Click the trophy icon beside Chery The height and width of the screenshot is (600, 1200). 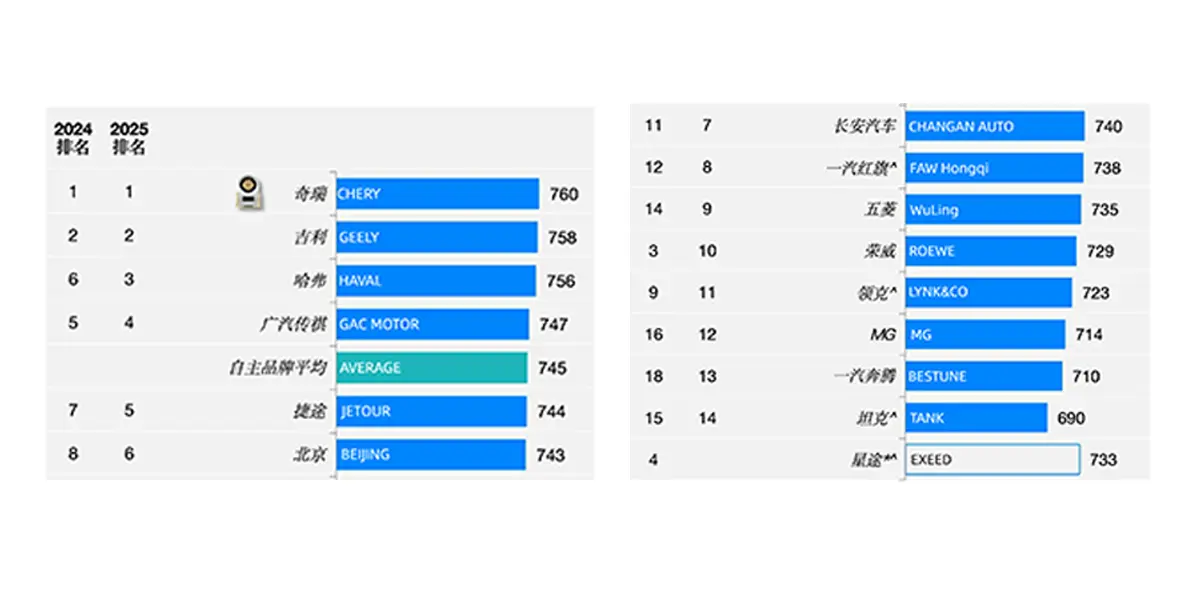point(250,193)
